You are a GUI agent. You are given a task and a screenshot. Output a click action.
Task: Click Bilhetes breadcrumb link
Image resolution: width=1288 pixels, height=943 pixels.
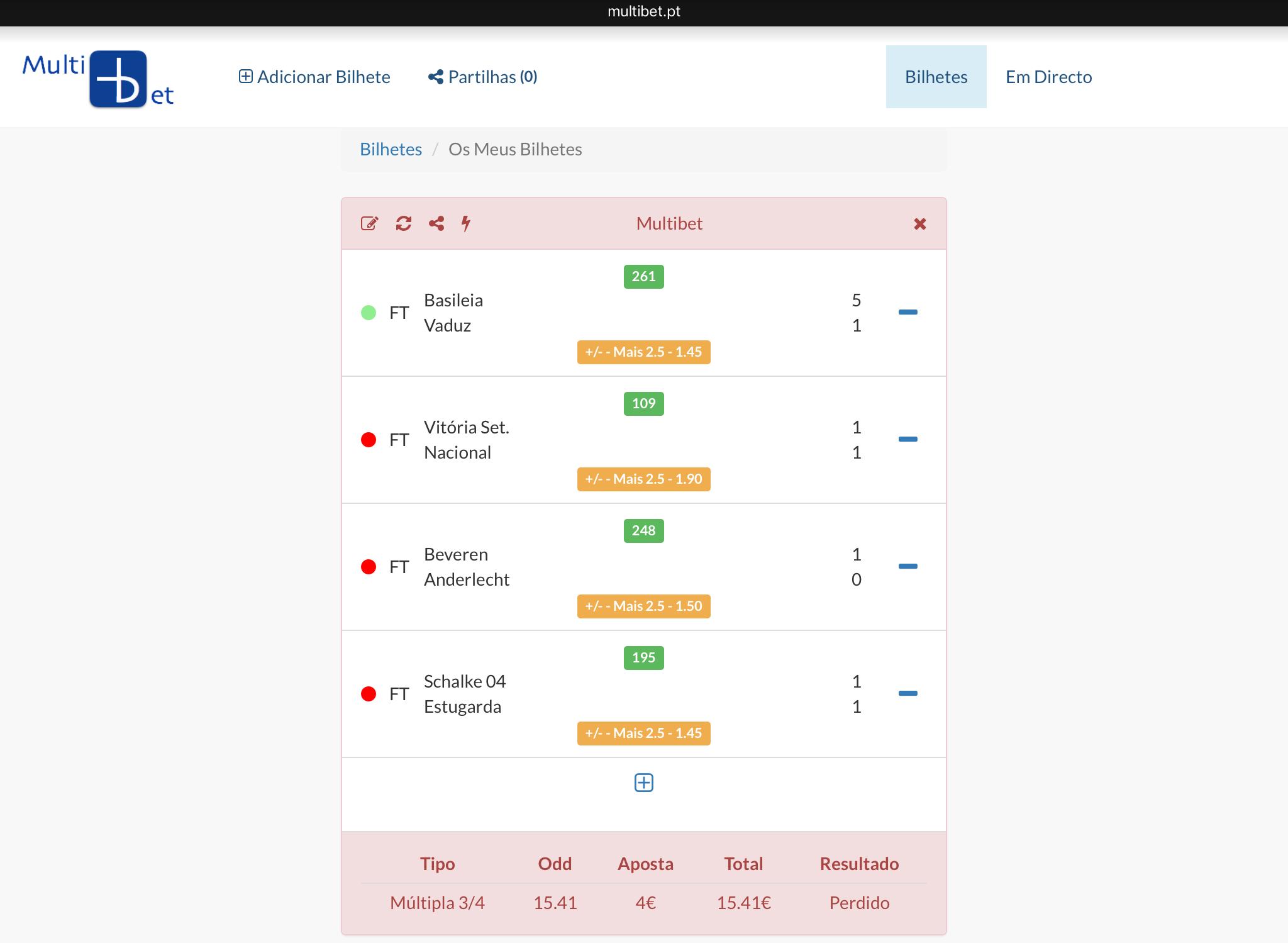pos(391,149)
